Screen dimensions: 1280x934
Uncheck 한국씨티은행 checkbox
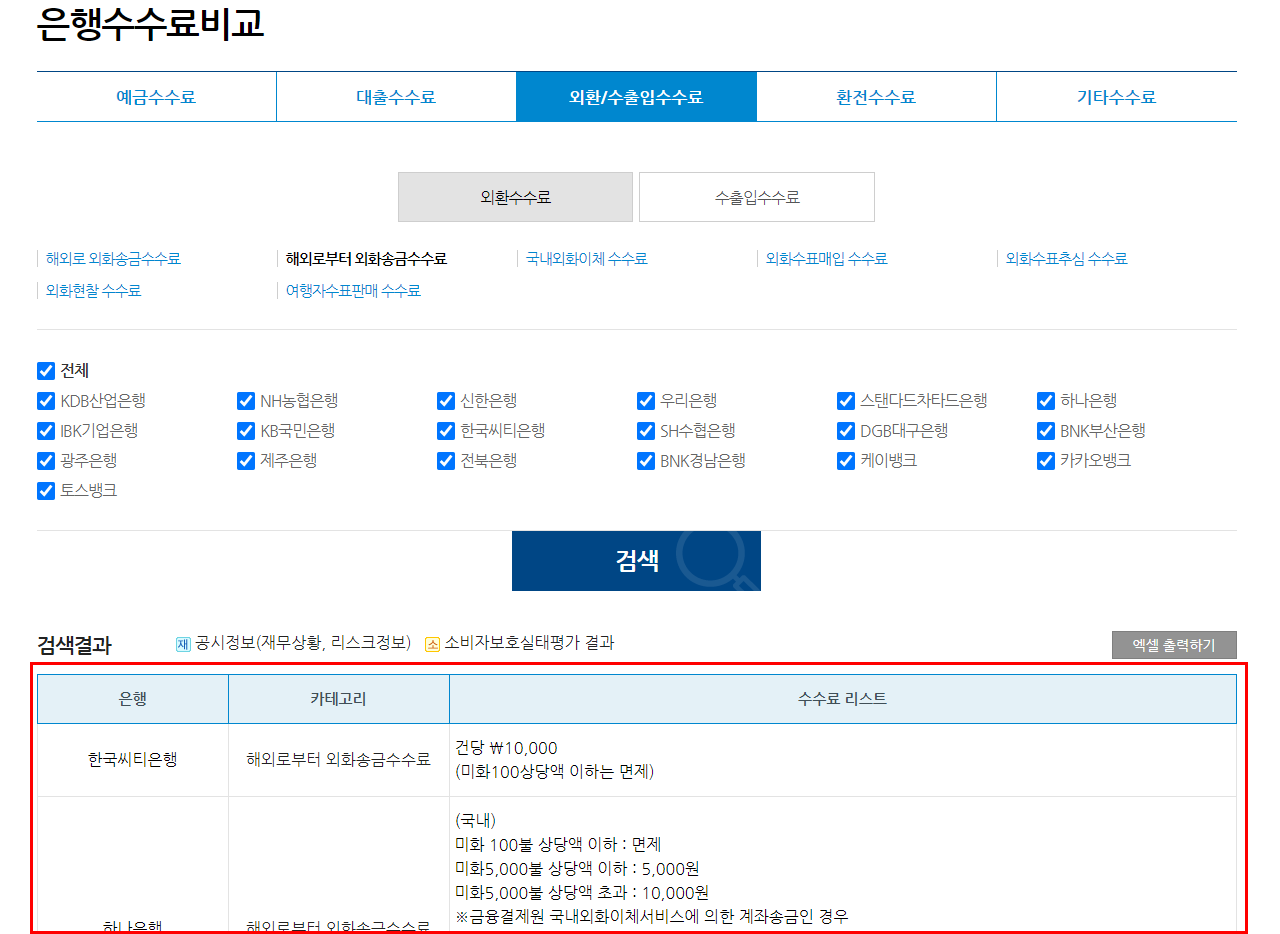point(446,431)
